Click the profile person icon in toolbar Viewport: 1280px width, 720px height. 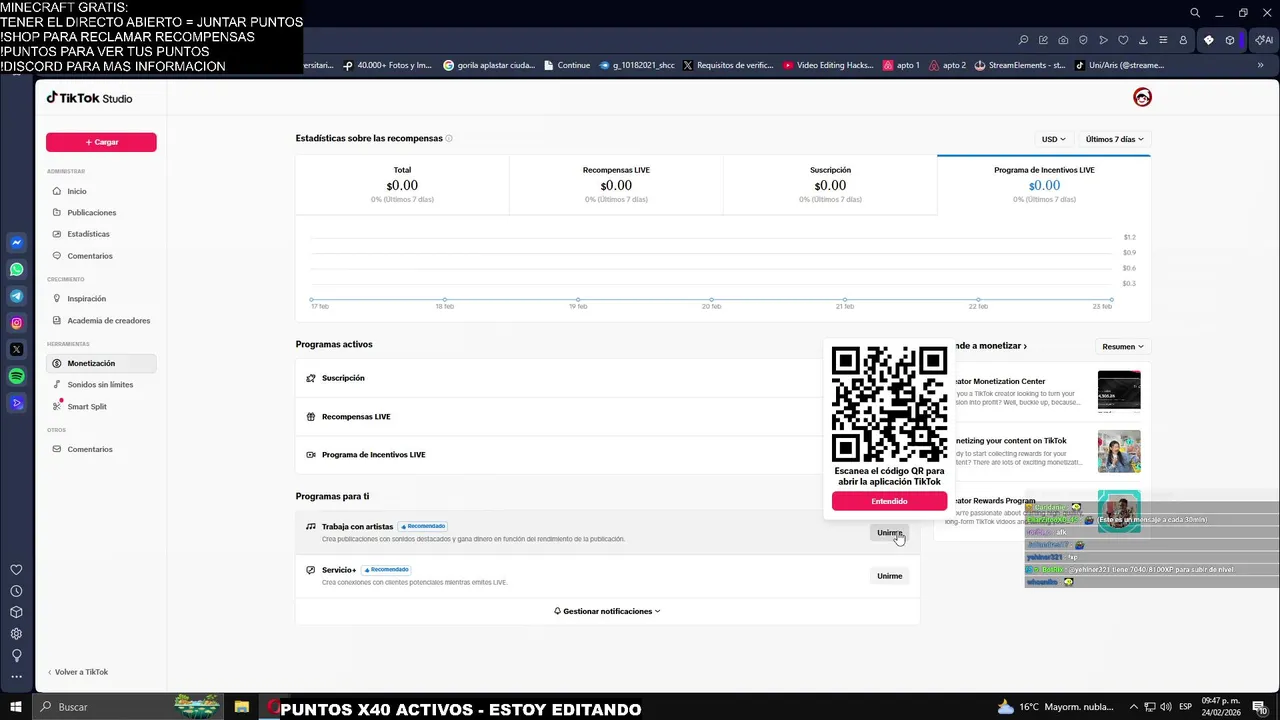1183,40
